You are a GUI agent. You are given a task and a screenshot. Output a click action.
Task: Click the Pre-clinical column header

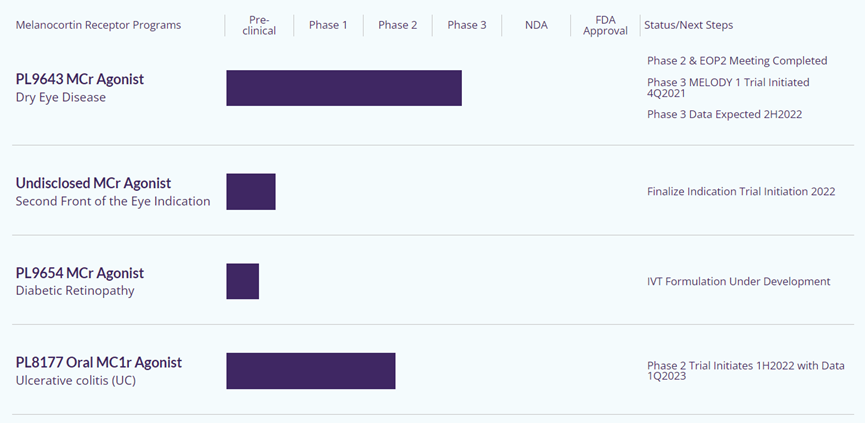click(x=259, y=25)
